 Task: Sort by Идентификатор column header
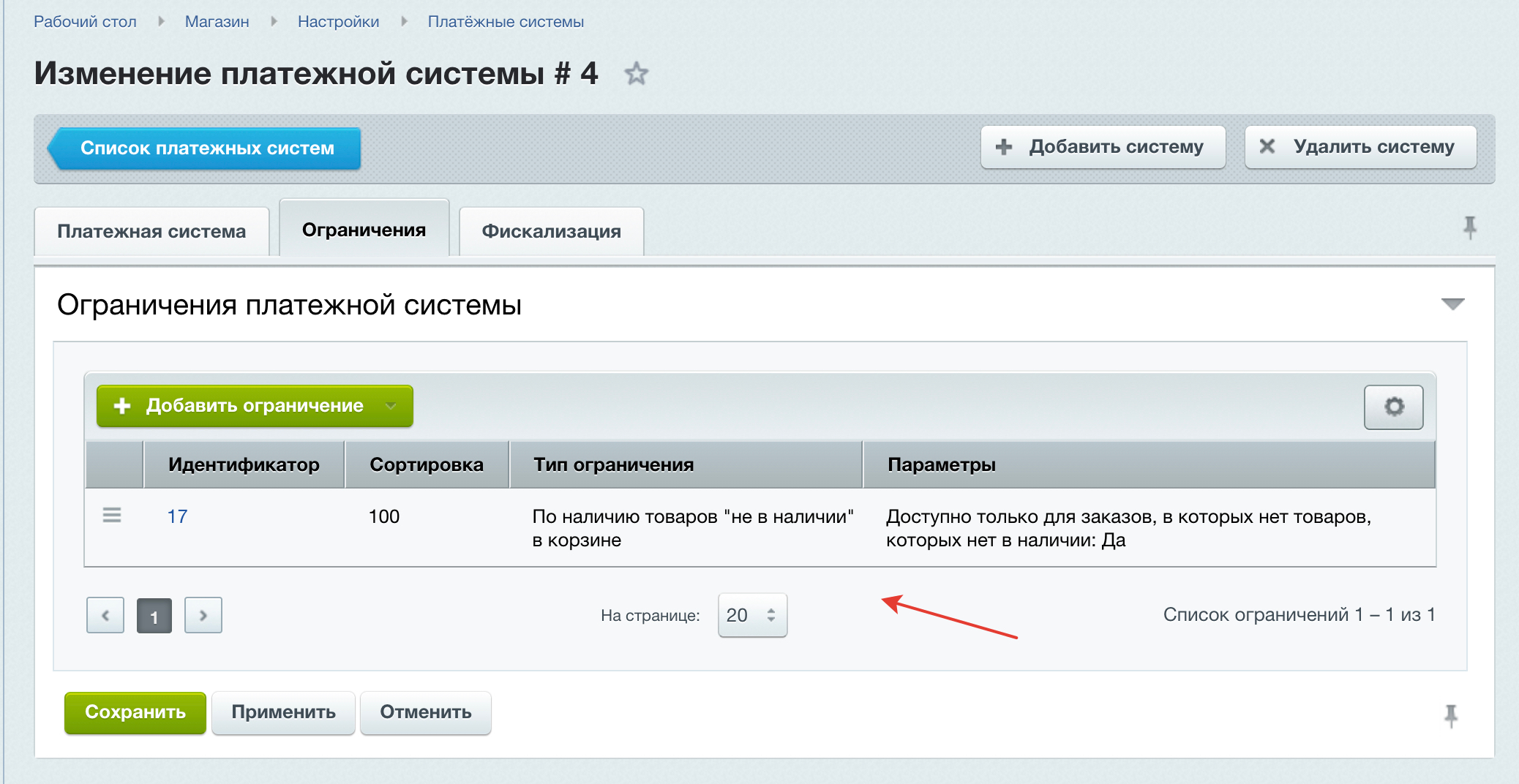point(244,464)
